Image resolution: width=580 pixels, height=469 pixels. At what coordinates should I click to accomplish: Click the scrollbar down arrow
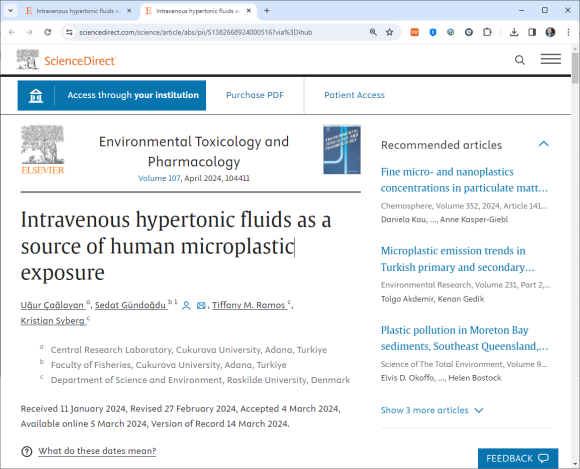click(x=575, y=464)
